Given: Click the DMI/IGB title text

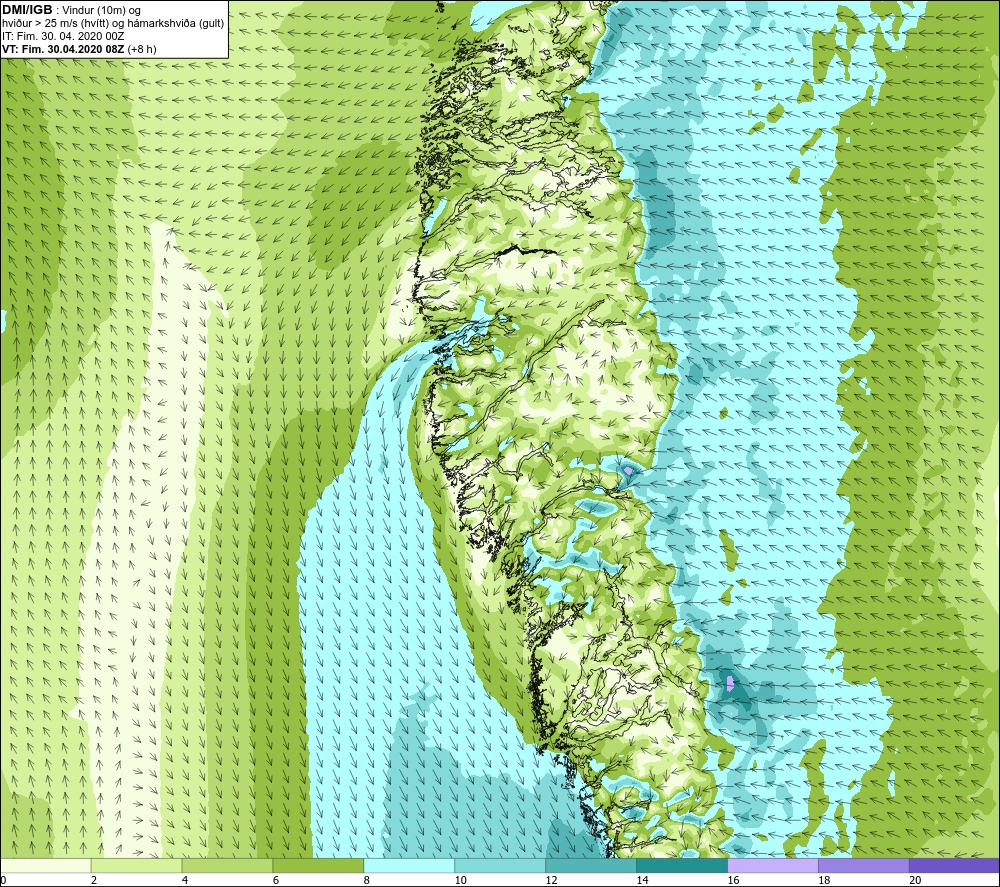Looking at the screenshot, I should (x=27, y=10).
